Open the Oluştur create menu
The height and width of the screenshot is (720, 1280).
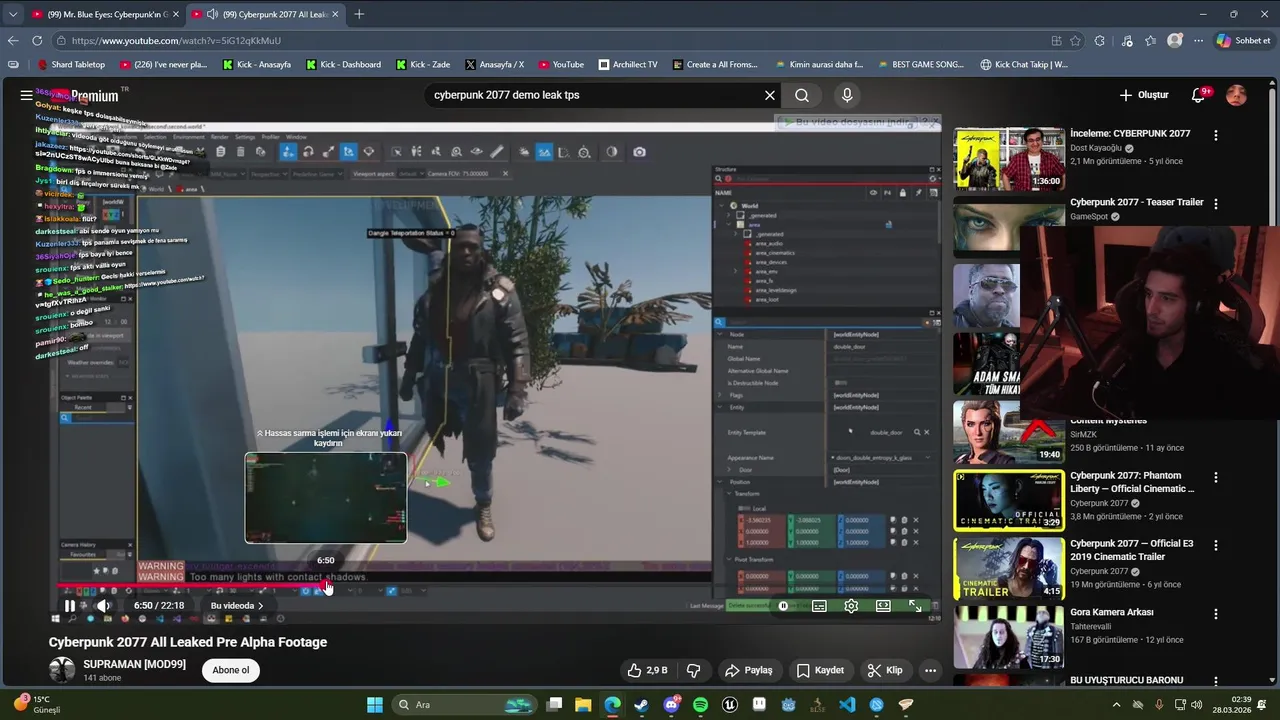click(x=1144, y=95)
